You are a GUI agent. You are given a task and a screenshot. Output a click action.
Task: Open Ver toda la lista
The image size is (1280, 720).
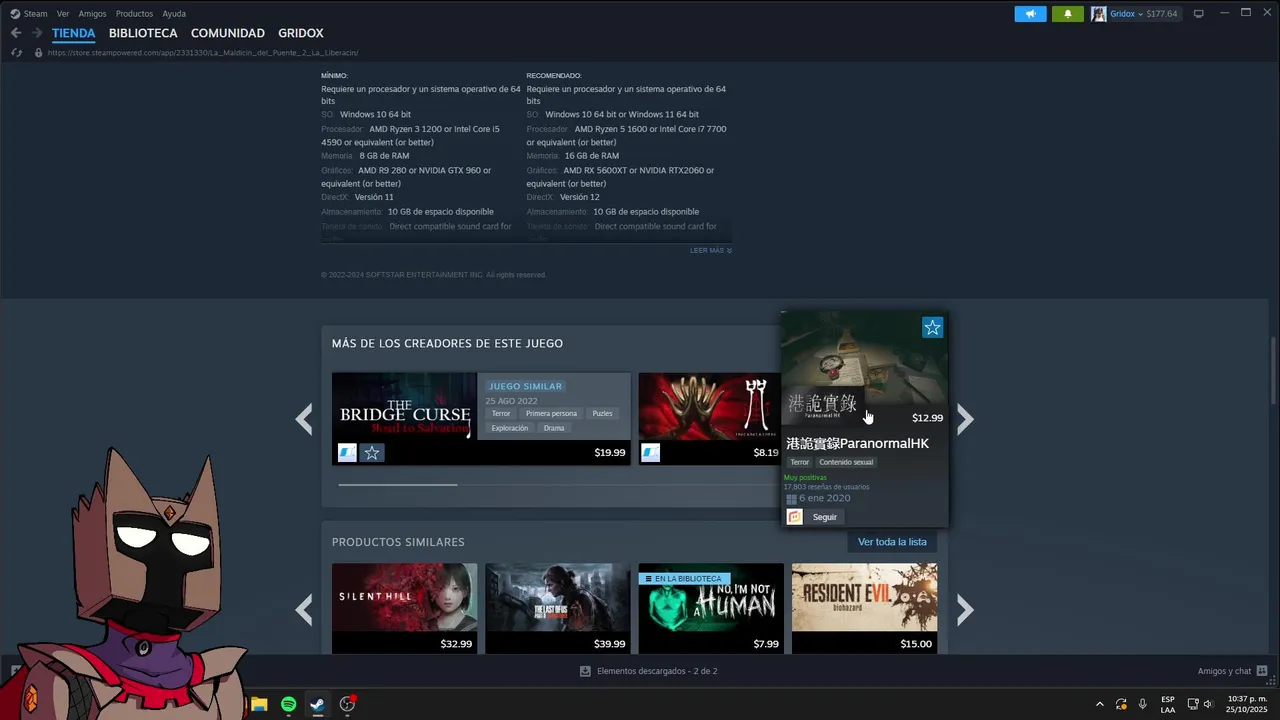(892, 542)
